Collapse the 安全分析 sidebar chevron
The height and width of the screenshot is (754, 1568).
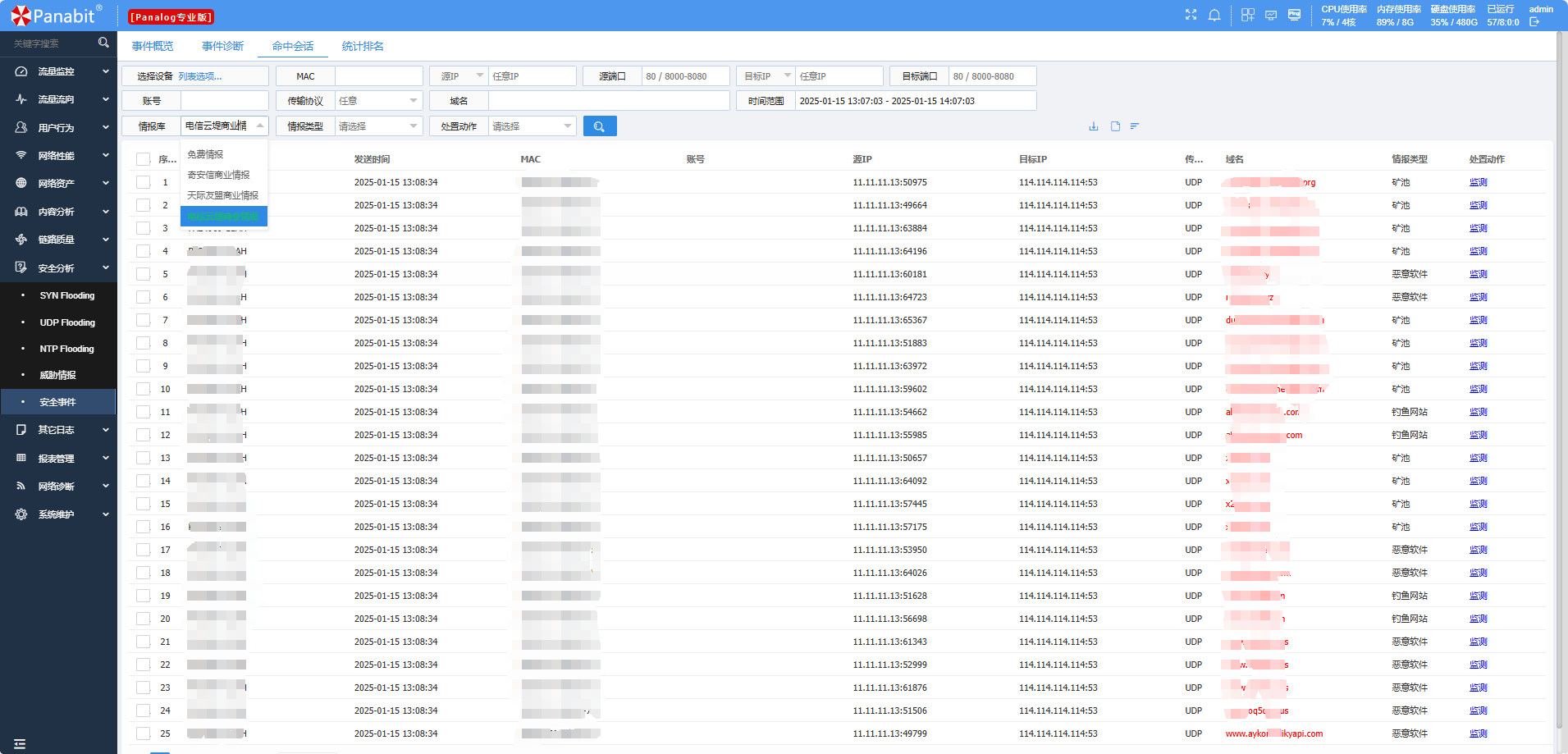pos(106,267)
